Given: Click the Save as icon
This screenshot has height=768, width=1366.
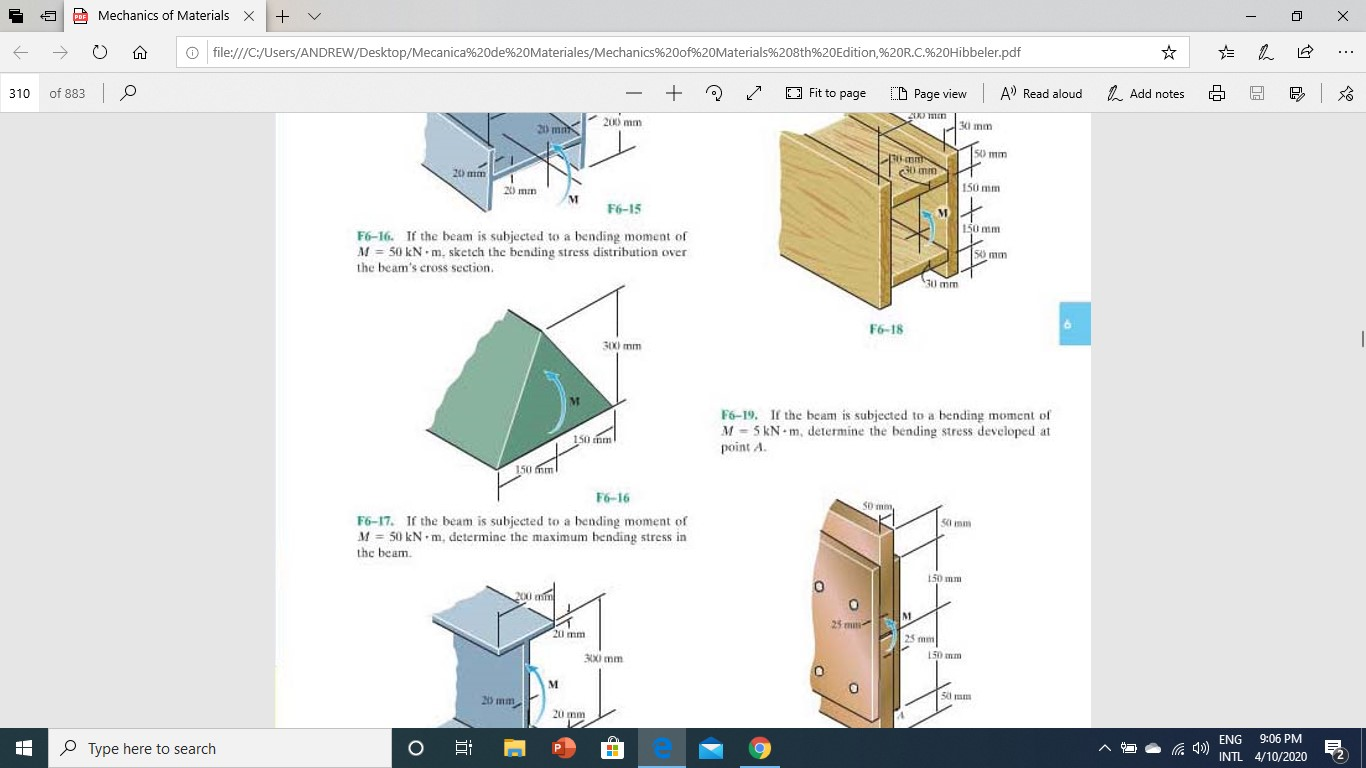Looking at the screenshot, I should tap(1297, 93).
